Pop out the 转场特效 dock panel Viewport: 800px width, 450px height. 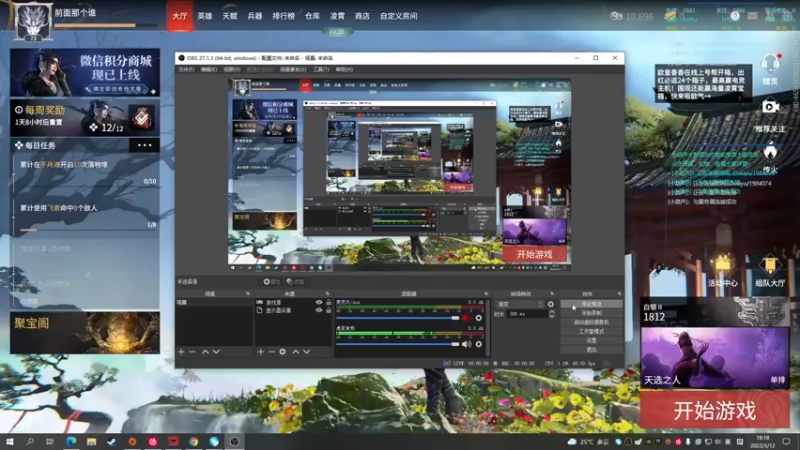[x=552, y=294]
